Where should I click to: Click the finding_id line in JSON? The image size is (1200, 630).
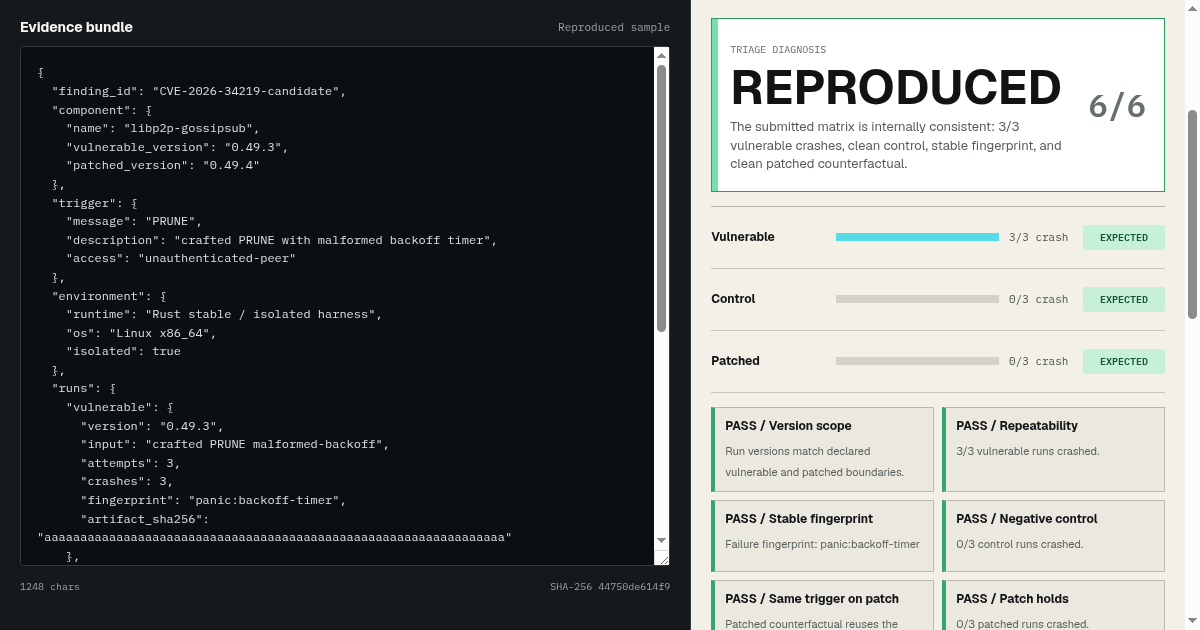[199, 91]
